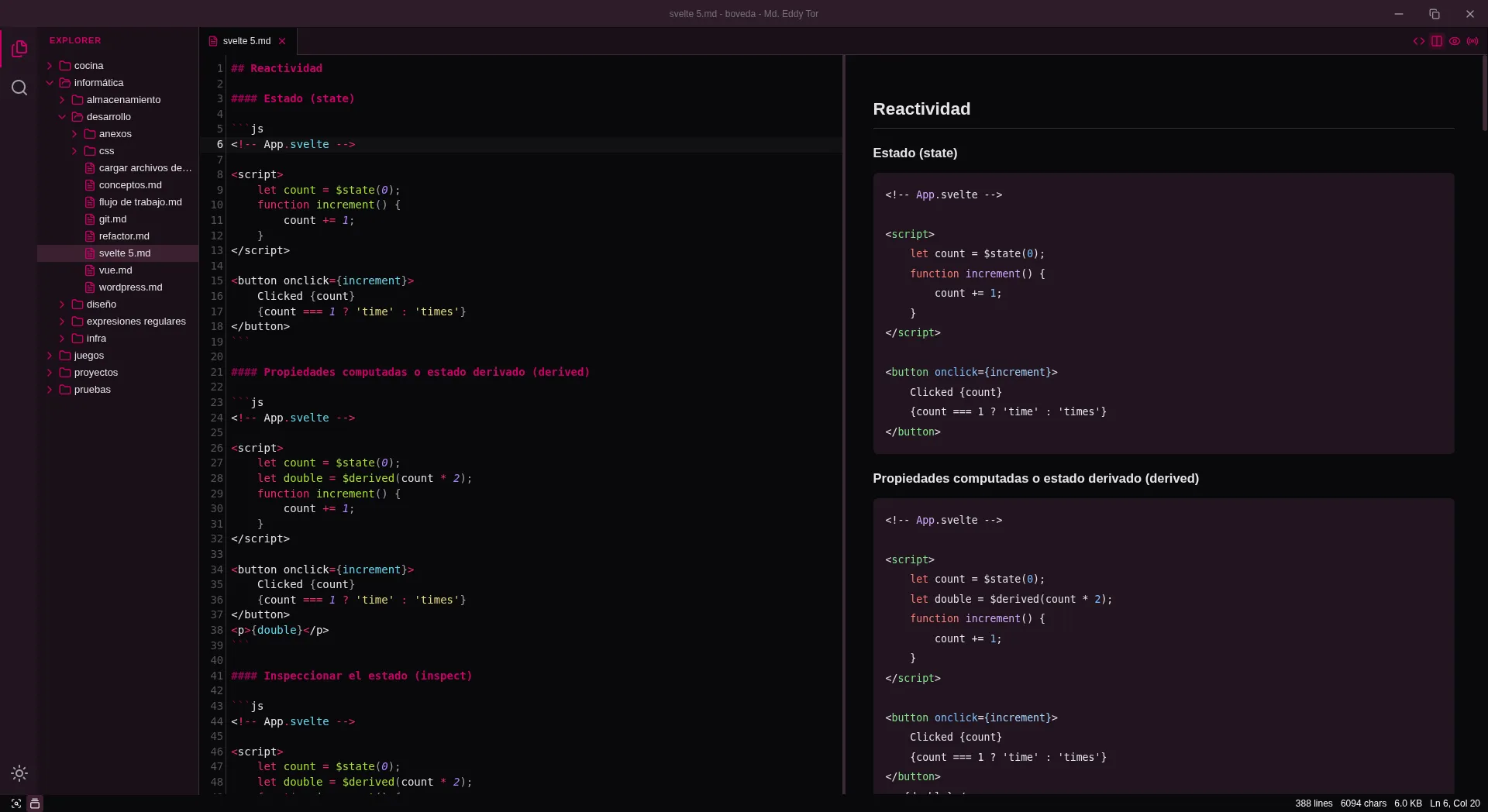The height and width of the screenshot is (812, 1488).
Task: Click the almacenamiento folder icon
Action: click(x=77, y=100)
